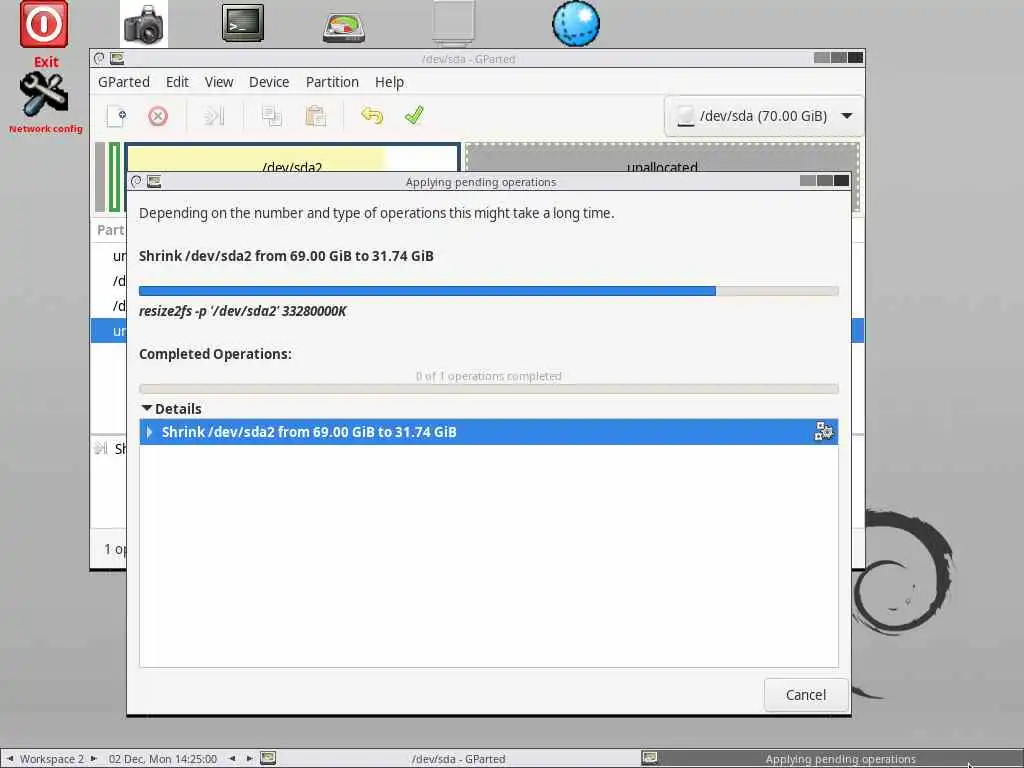Click the completed operations progress bar

tap(488, 389)
